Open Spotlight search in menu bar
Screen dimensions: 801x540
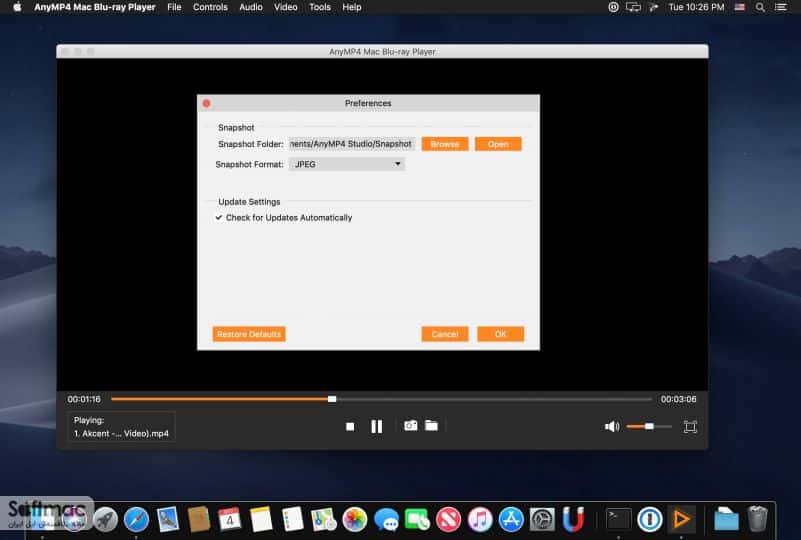(x=760, y=7)
